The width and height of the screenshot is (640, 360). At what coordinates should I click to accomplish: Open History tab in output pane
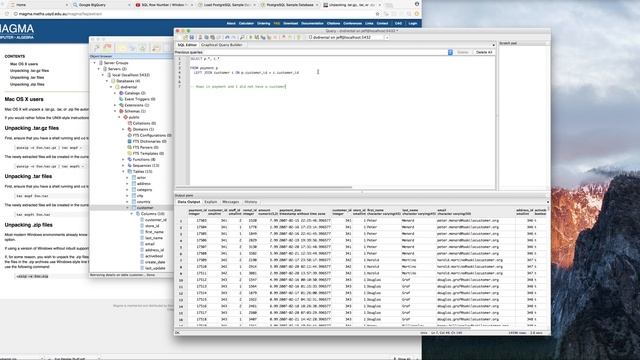pos(251,202)
